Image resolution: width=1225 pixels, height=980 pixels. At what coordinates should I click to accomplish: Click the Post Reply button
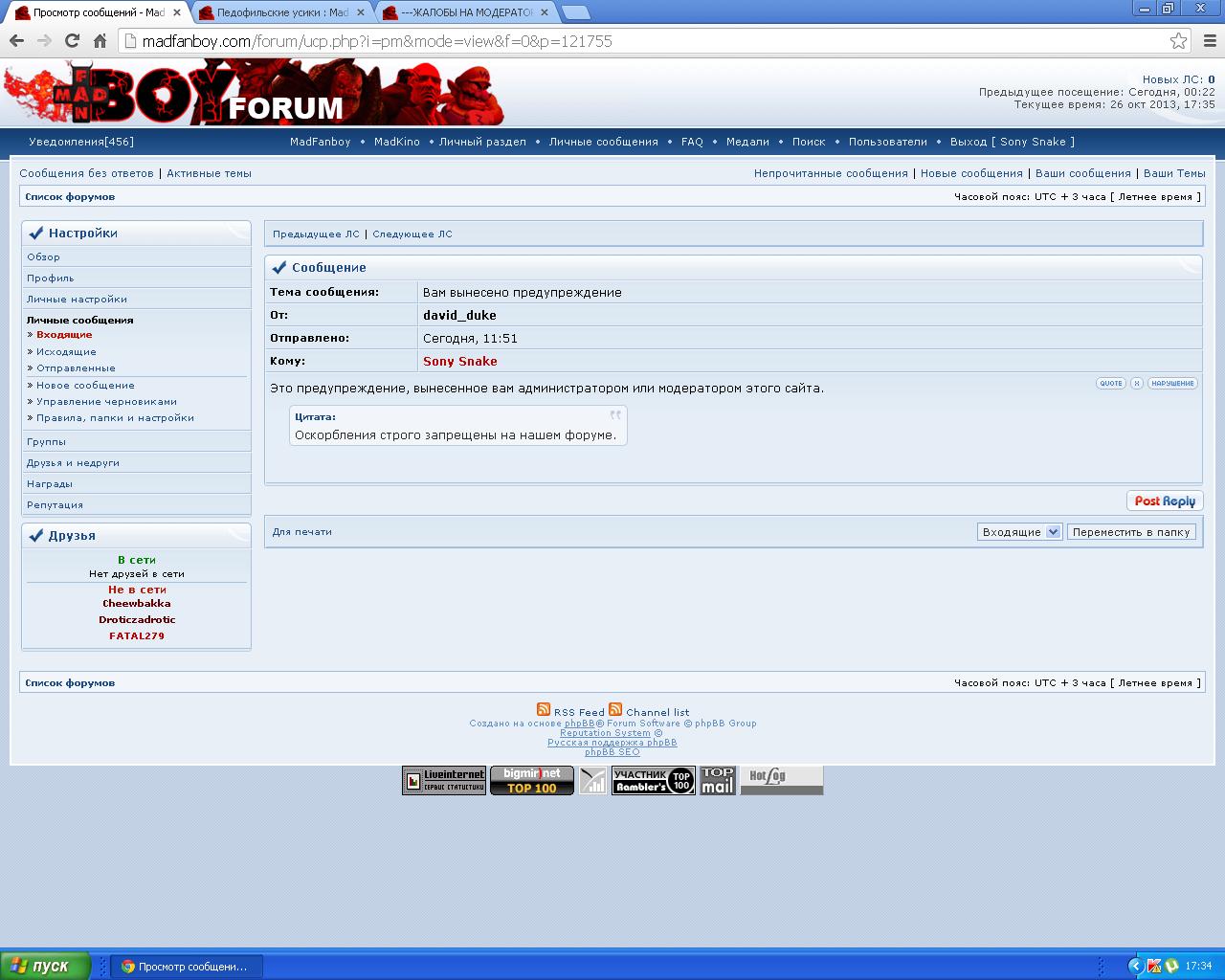tap(1165, 501)
